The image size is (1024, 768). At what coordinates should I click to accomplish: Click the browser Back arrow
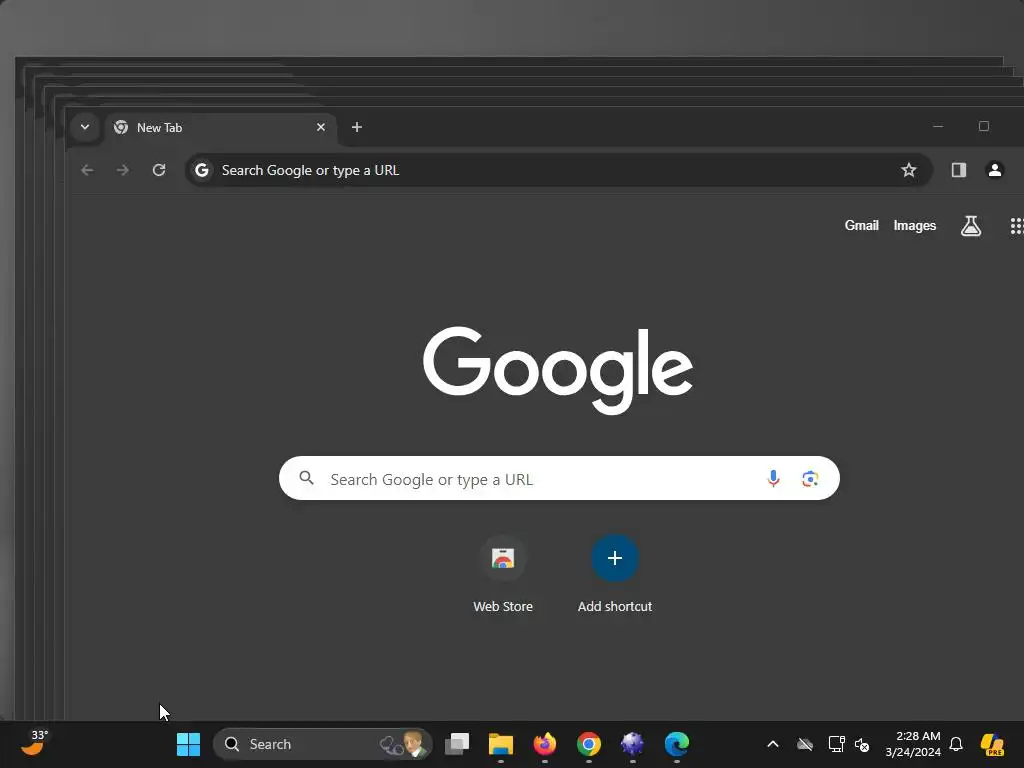point(88,170)
